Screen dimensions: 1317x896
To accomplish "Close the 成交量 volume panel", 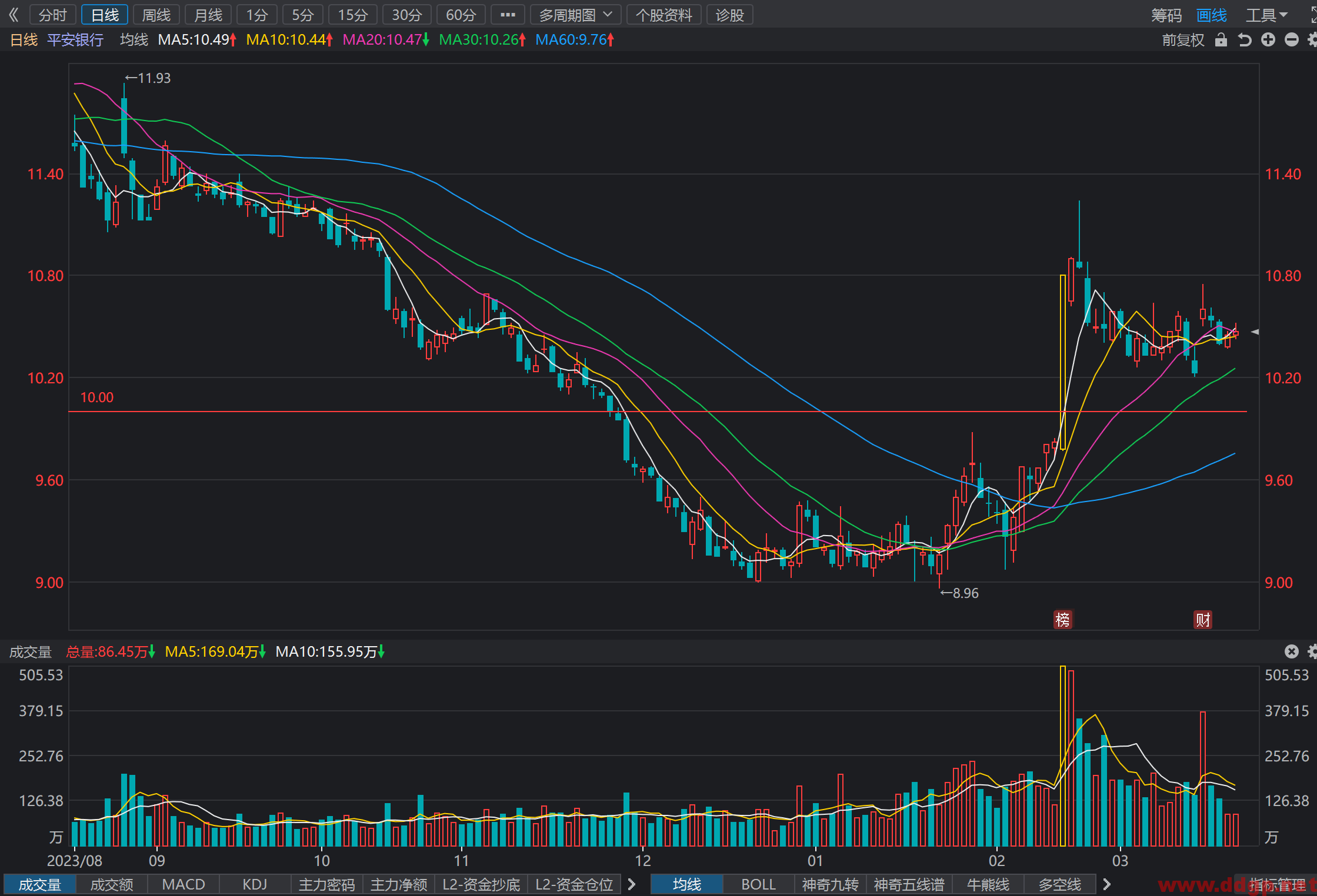I will (x=1291, y=651).
